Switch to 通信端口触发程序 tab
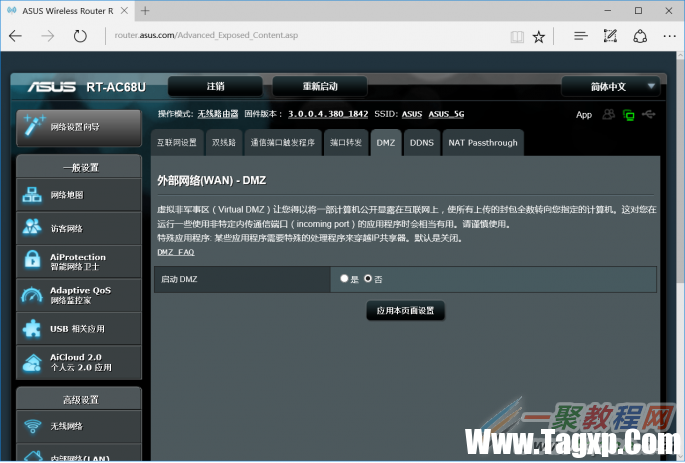Viewport: 685px width, 463px height. (x=283, y=143)
